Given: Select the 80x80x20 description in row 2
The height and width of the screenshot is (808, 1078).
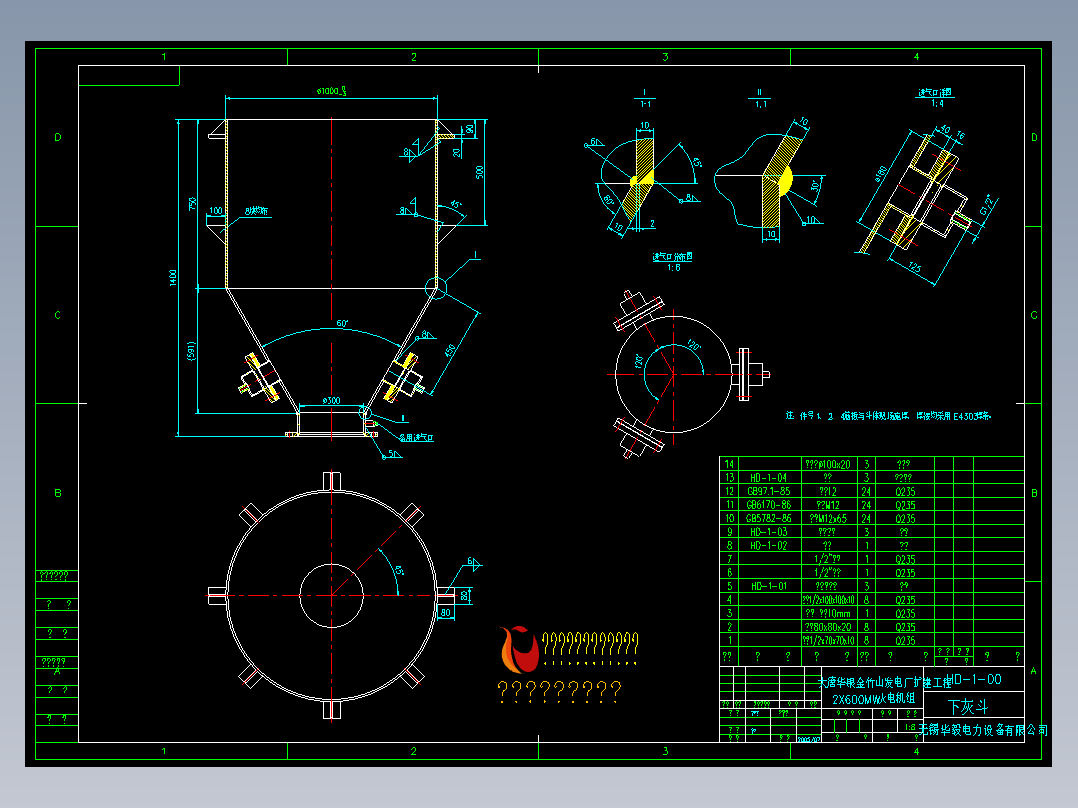Looking at the screenshot, I should point(828,626).
